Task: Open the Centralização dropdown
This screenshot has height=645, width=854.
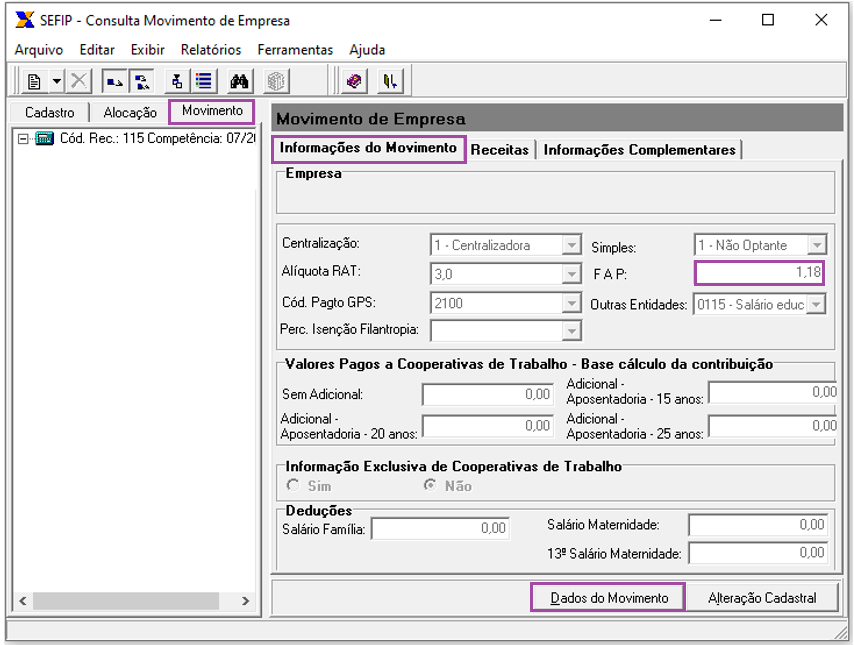Action: tap(571, 245)
